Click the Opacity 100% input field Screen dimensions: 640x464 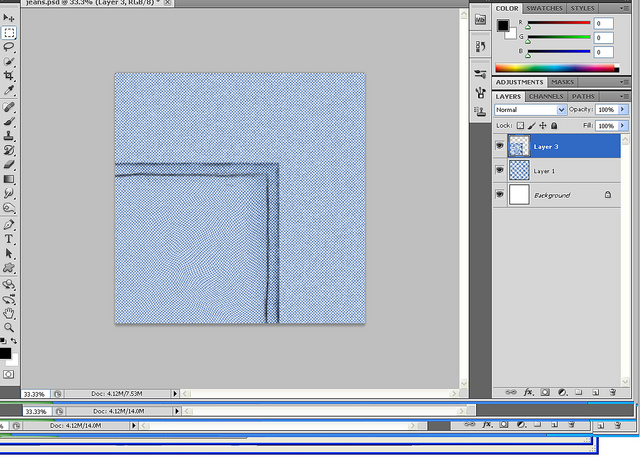(x=607, y=109)
